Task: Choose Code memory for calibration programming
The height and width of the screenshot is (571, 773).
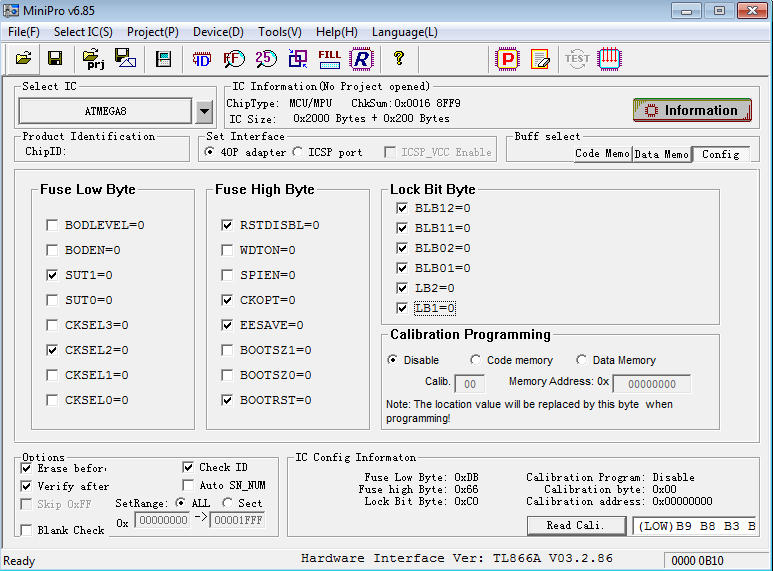Action: (476, 360)
